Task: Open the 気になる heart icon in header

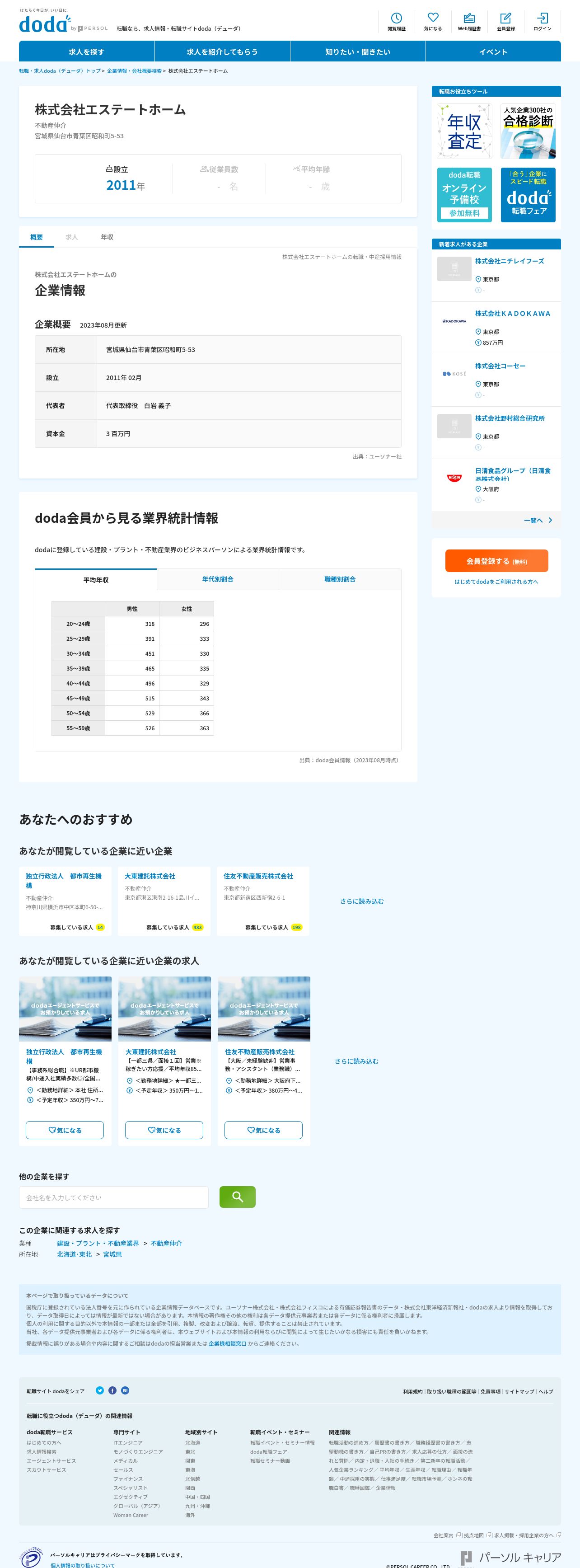Action: [433, 21]
